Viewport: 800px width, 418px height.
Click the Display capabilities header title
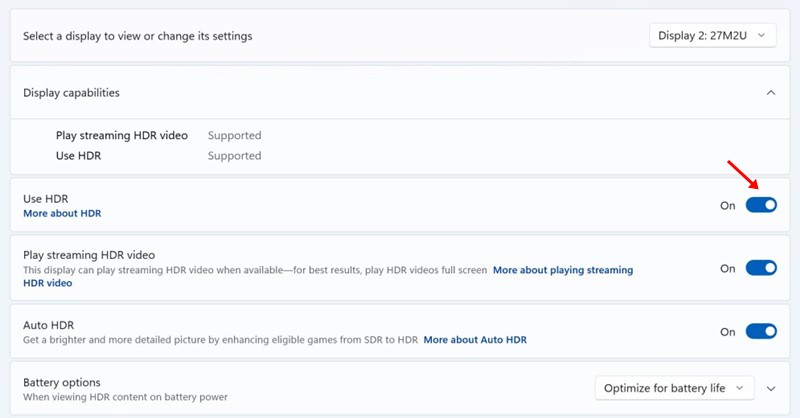point(71,93)
